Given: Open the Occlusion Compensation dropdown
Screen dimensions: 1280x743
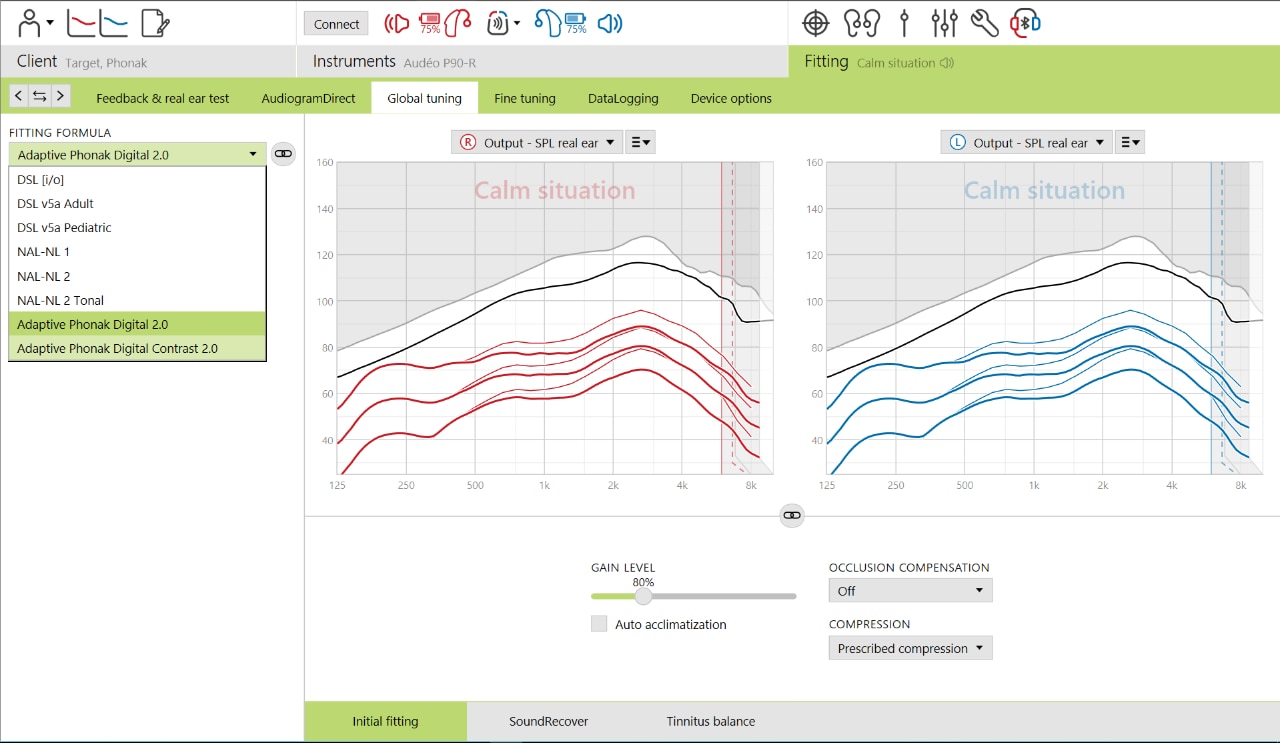Looking at the screenshot, I should (x=909, y=590).
